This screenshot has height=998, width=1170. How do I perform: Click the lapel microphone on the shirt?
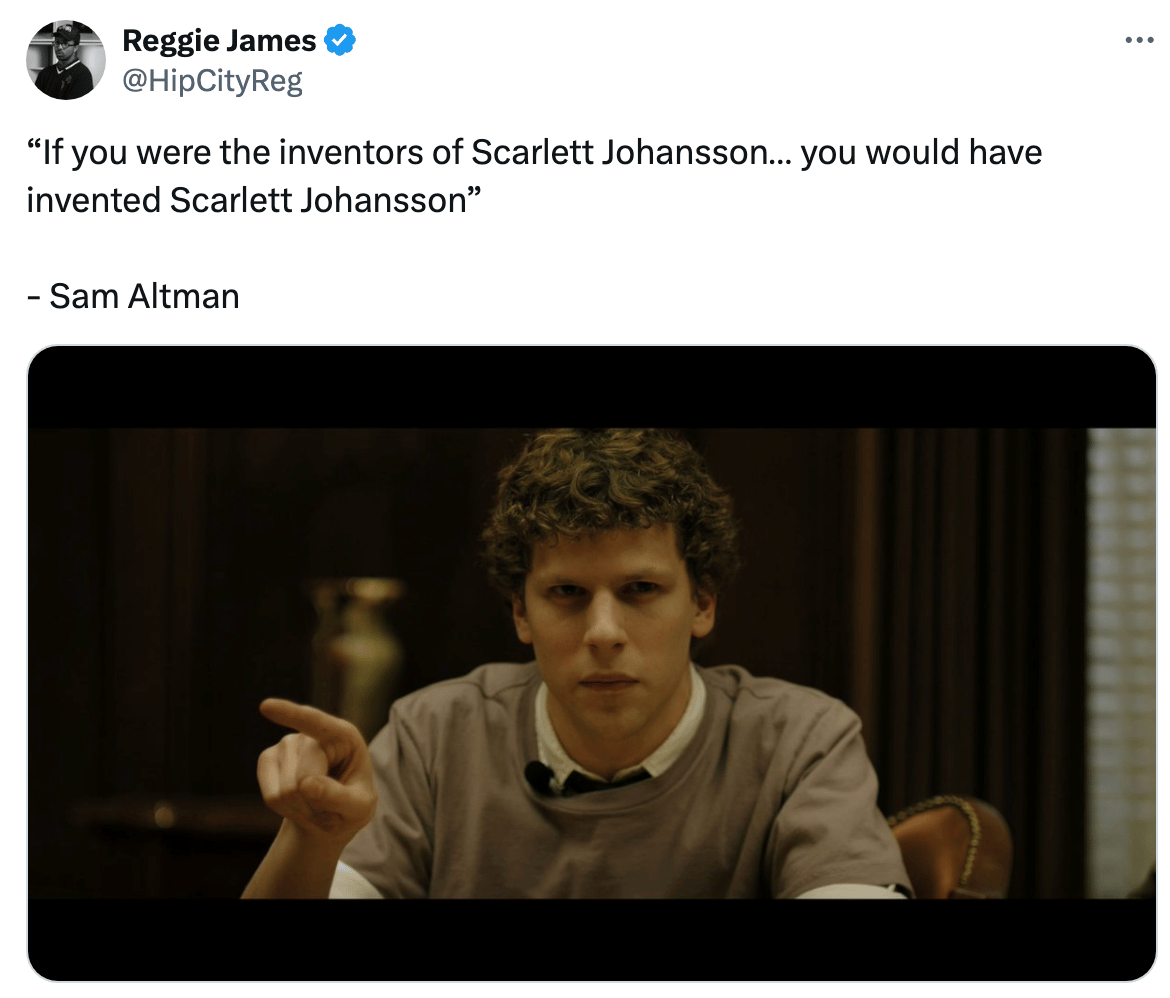click(x=539, y=776)
